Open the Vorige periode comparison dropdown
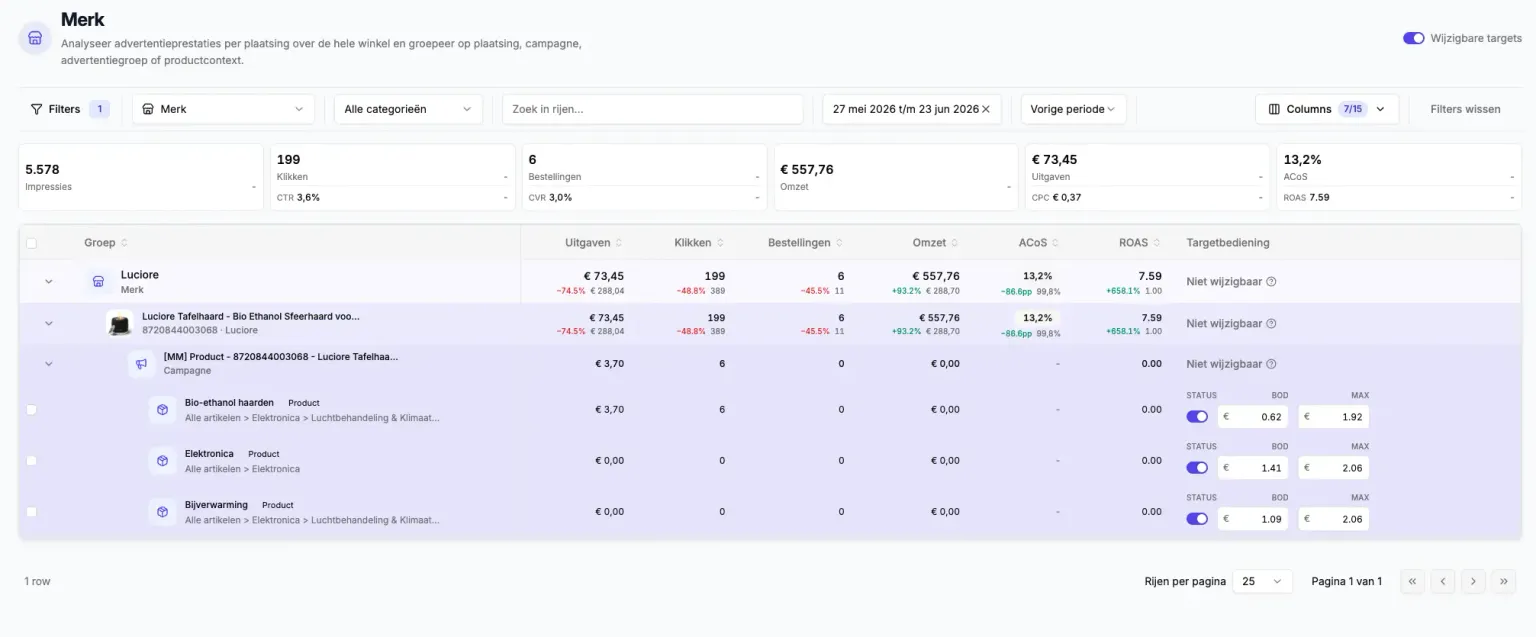Viewport: 1536px width, 637px height. (1073, 109)
